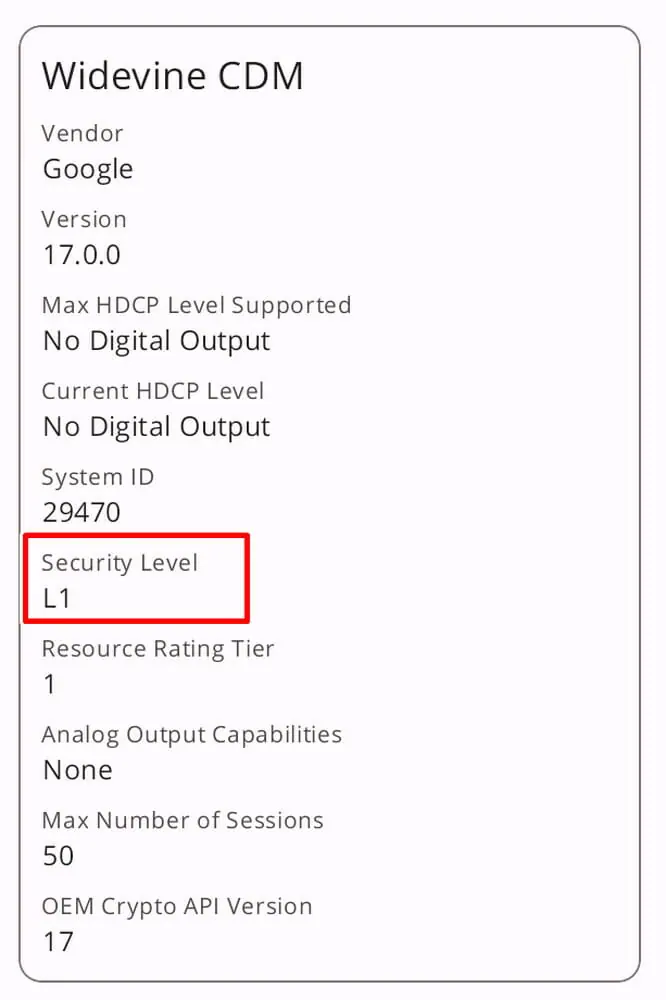This screenshot has height=1000, width=666.
Task: Select the Max HDCP Level Supported label
Action: (x=196, y=305)
